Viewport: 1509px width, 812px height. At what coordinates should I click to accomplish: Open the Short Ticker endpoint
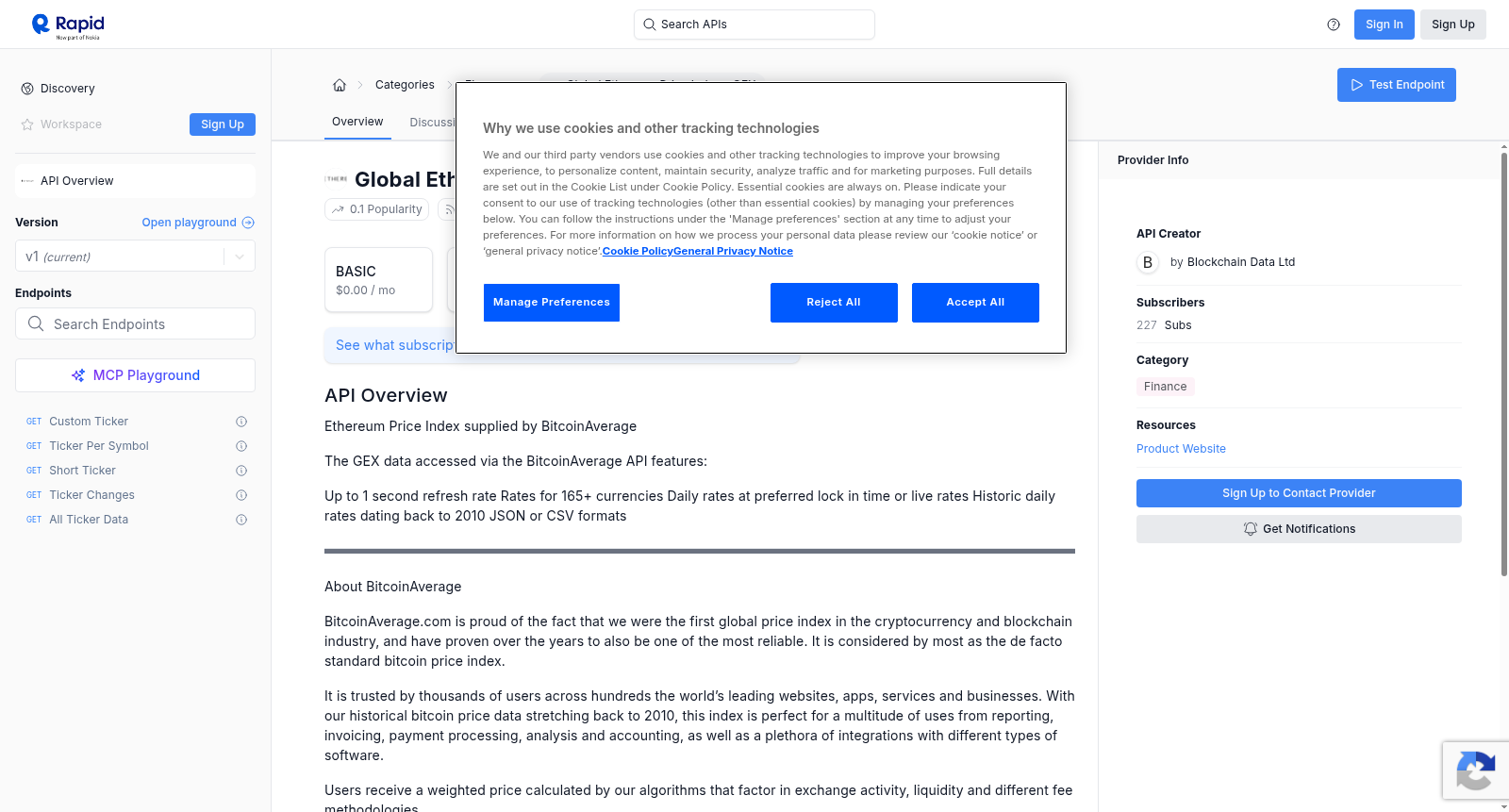pyautogui.click(x=82, y=471)
